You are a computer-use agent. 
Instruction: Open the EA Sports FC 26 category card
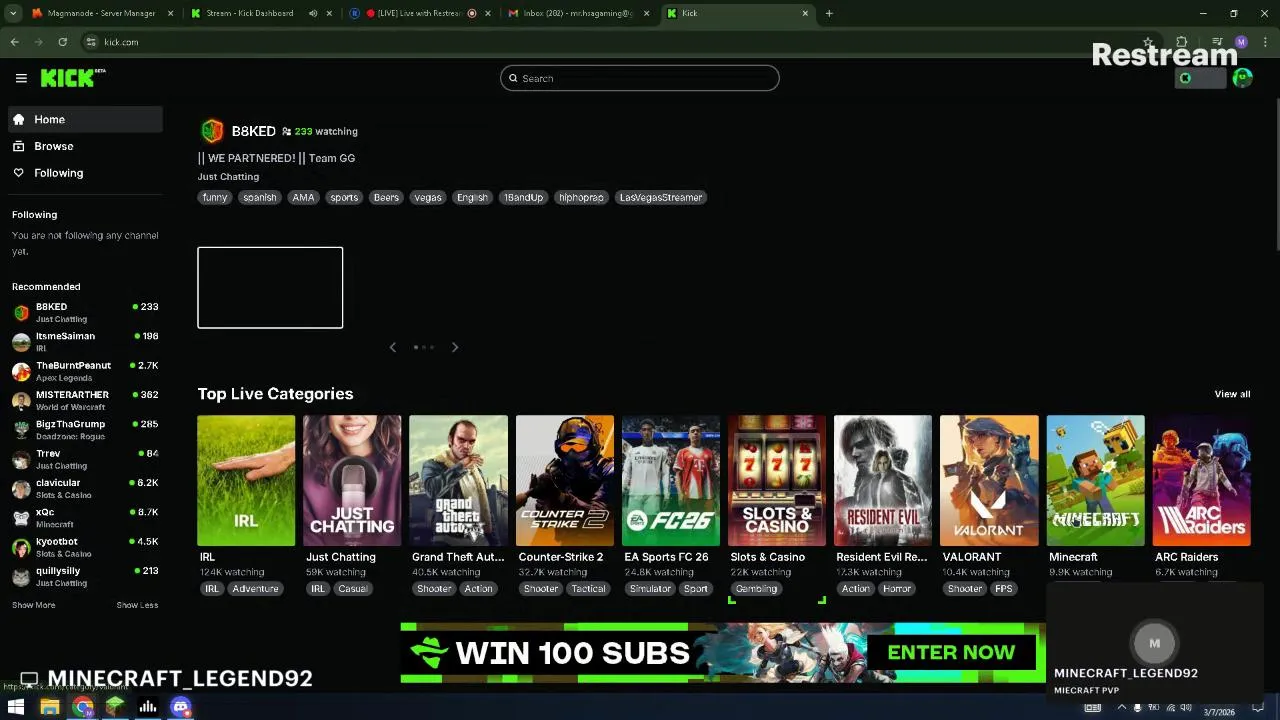(x=671, y=481)
